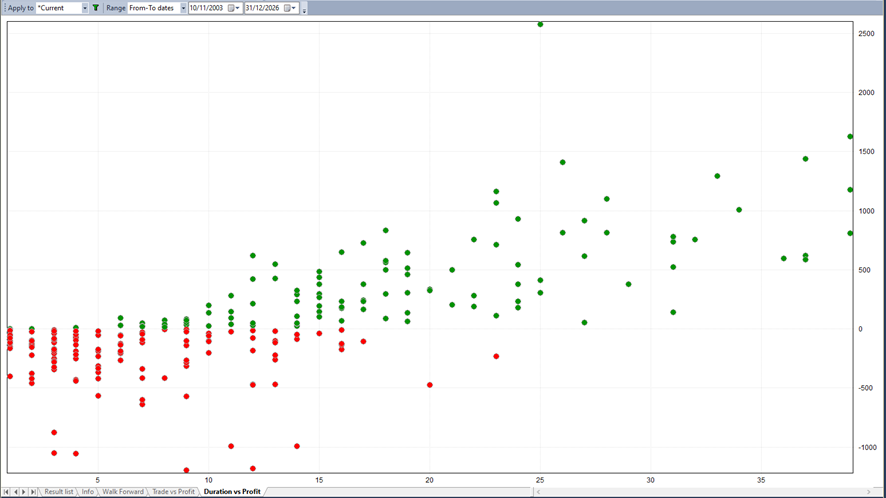Viewport: 886px width, 498px height.
Task: Go to next tab using arrow
Action: point(24,492)
